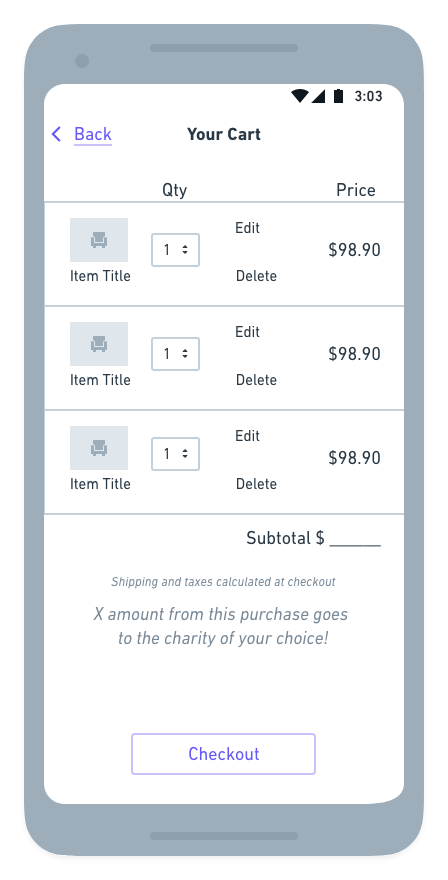Tap the cellular signal icon
The height and width of the screenshot is (880, 448).
tap(318, 97)
